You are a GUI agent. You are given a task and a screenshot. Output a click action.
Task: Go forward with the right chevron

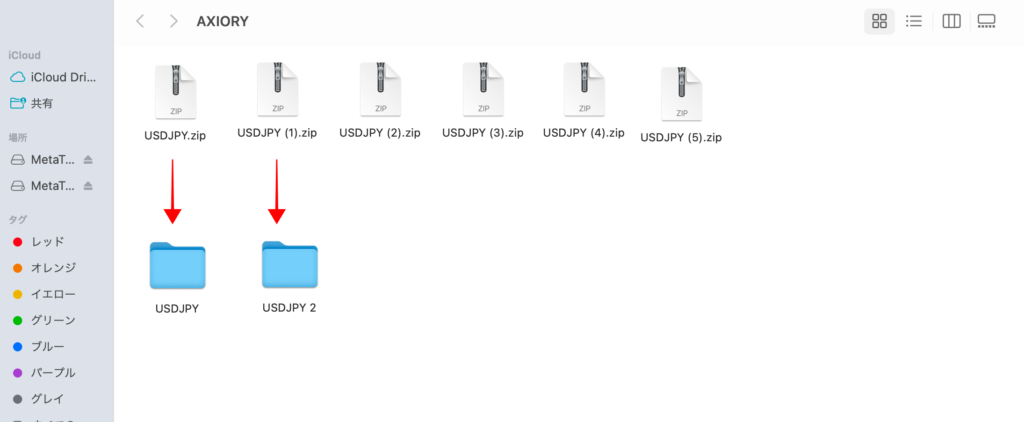(173, 22)
